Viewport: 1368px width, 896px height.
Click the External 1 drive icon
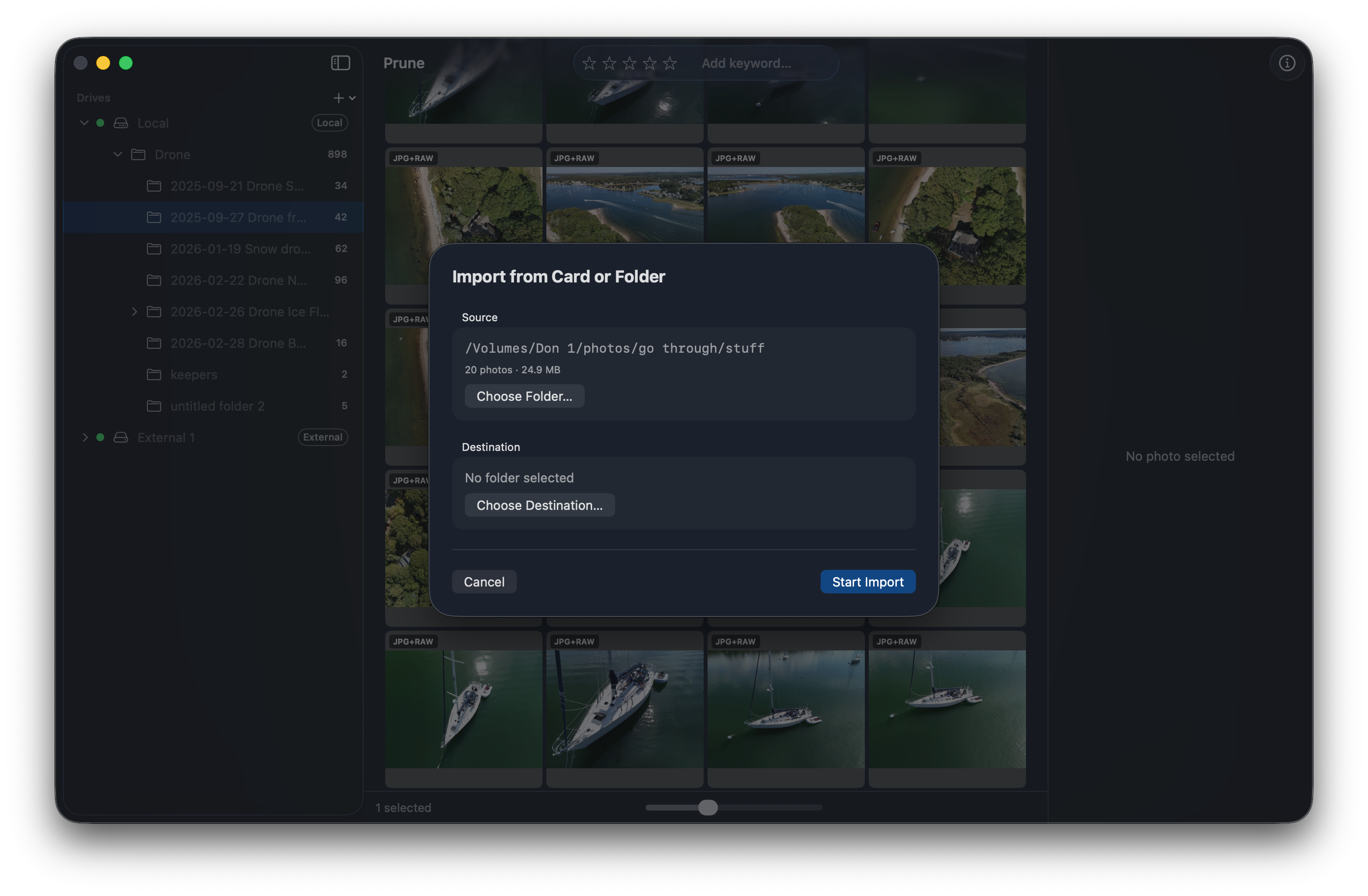pyautogui.click(x=121, y=437)
